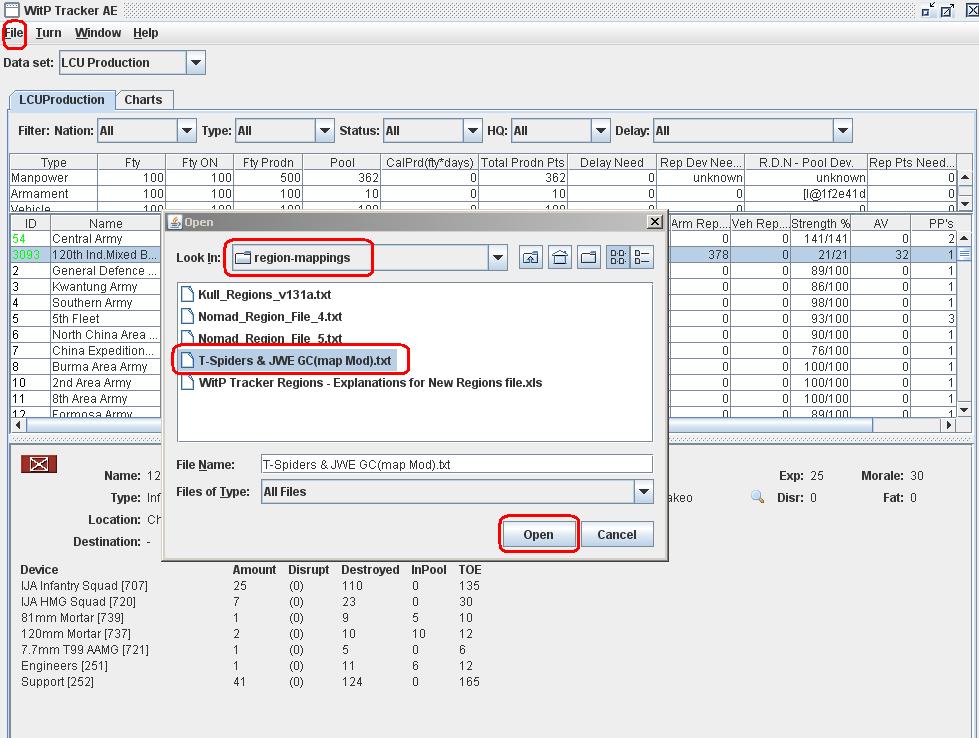This screenshot has height=738, width=979.
Task: Click the Pool column header
Action: point(342,162)
